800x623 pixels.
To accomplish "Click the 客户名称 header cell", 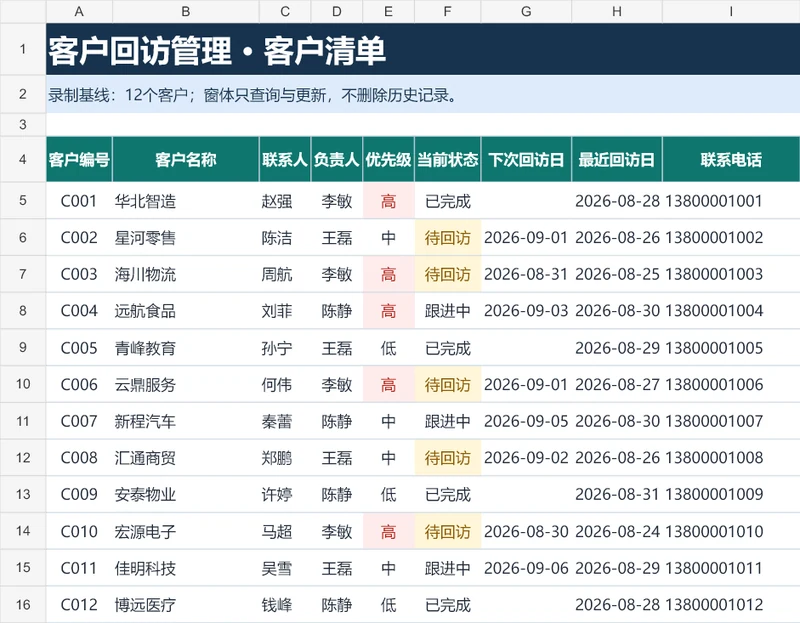I will point(186,159).
